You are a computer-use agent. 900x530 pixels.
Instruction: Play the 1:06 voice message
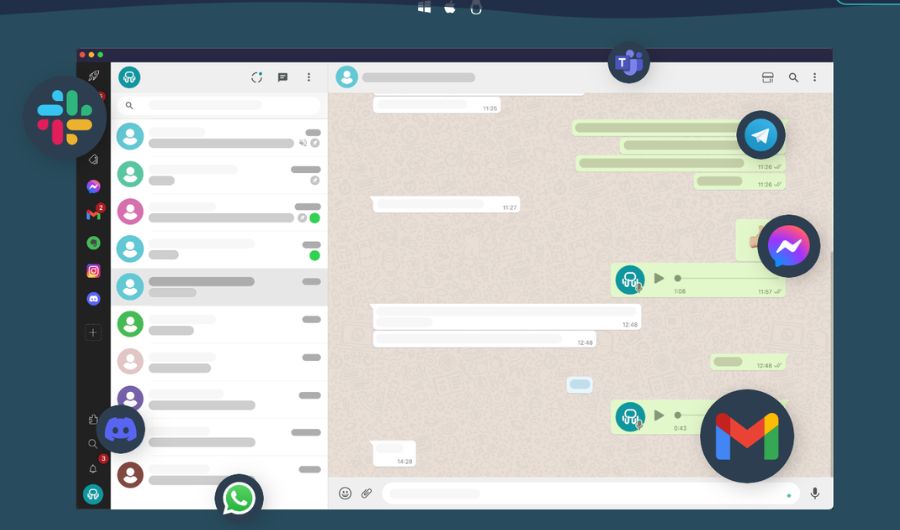[659, 278]
